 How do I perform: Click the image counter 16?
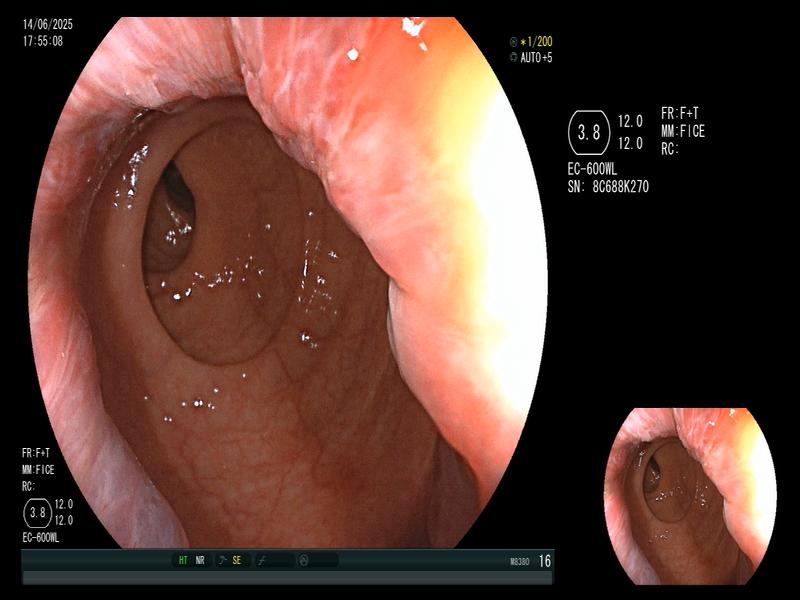(545, 561)
